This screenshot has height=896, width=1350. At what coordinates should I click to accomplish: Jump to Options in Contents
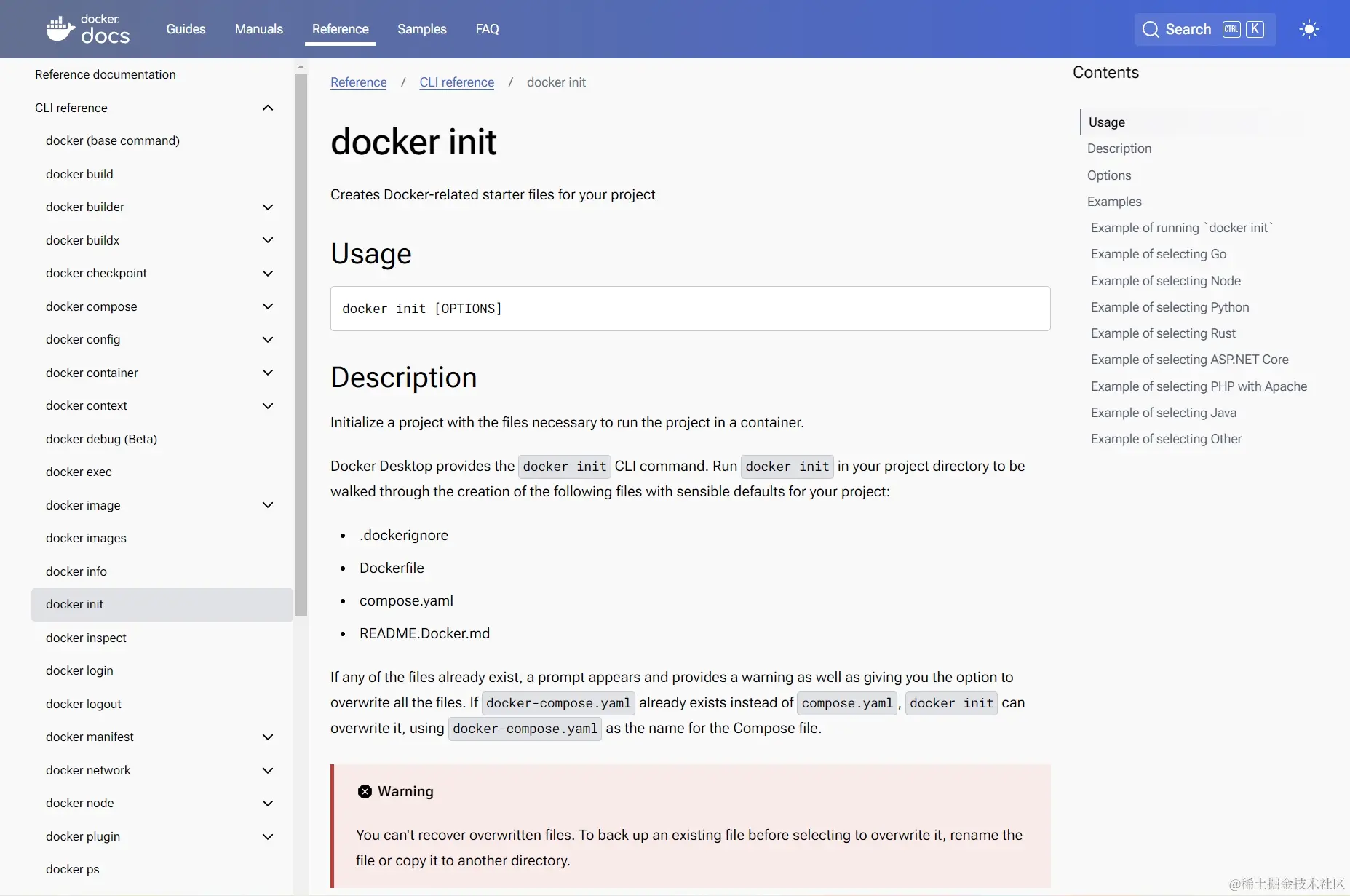(1109, 175)
